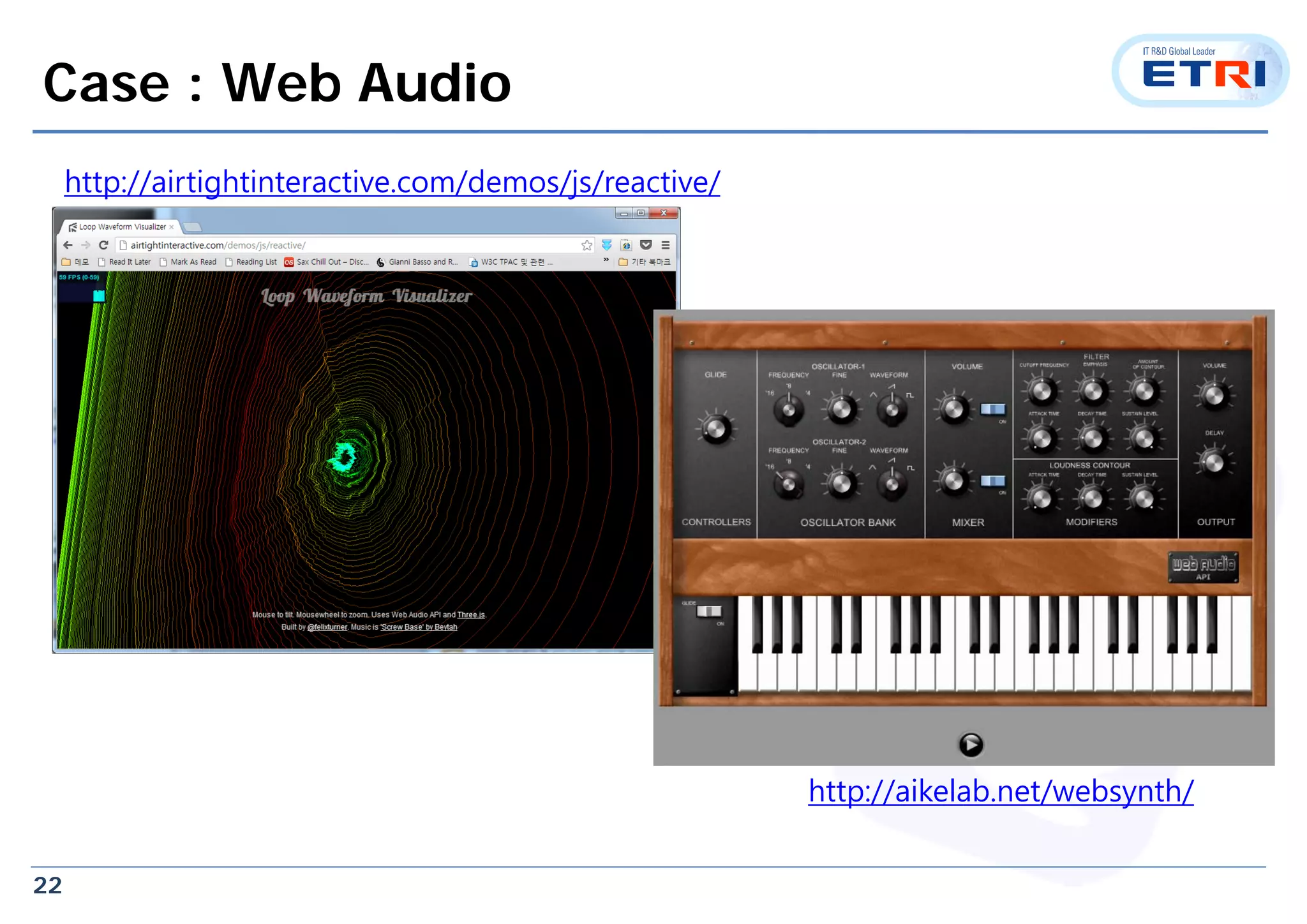1307x924 pixels.
Task: Click the Output Volume knob
Action: [x=1214, y=394]
